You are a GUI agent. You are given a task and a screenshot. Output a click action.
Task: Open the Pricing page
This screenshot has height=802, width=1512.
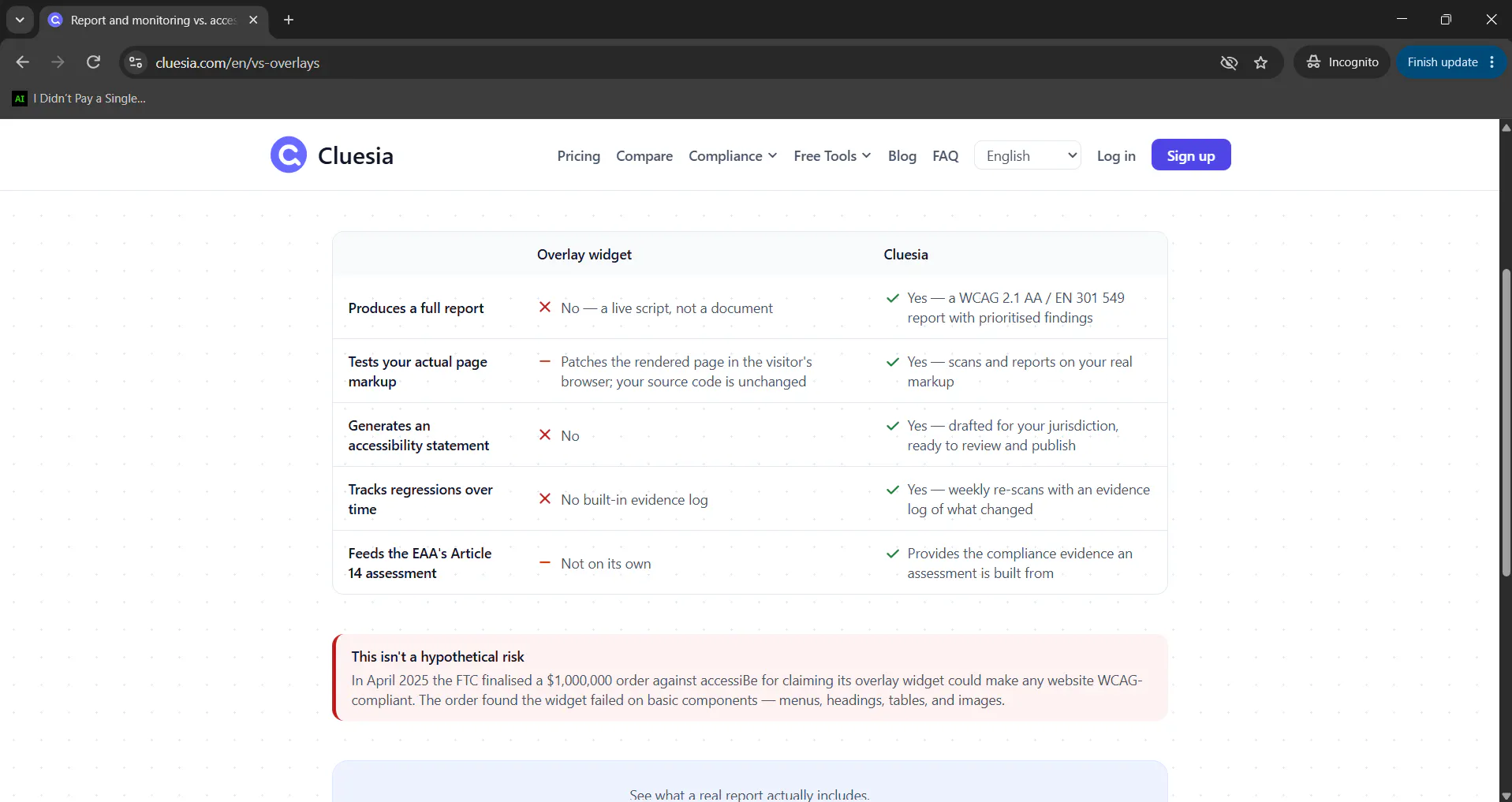[579, 156]
